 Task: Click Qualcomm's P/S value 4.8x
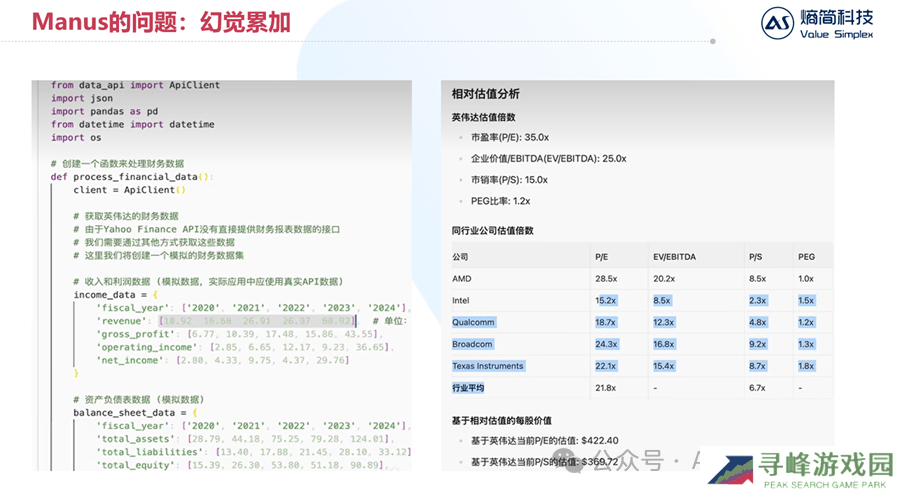tap(758, 323)
